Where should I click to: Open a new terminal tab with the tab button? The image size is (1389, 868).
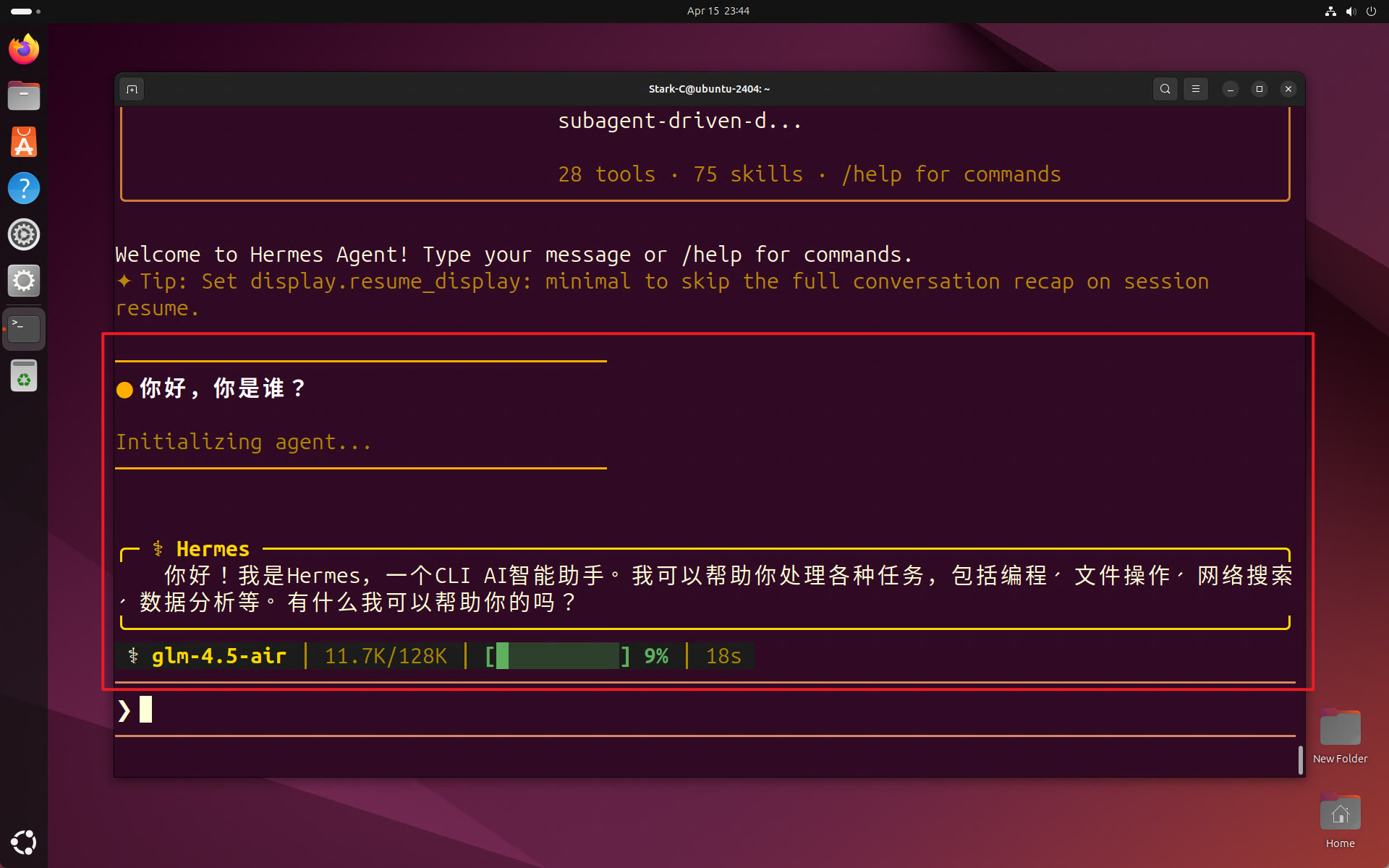(132, 89)
